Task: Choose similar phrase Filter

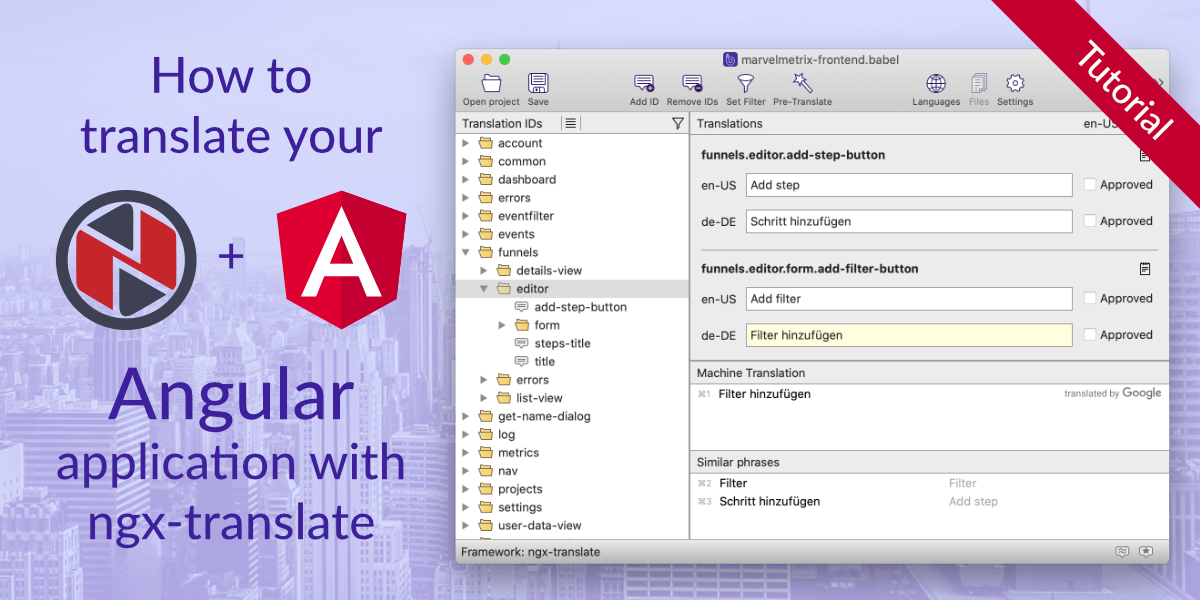Action: pos(733,483)
